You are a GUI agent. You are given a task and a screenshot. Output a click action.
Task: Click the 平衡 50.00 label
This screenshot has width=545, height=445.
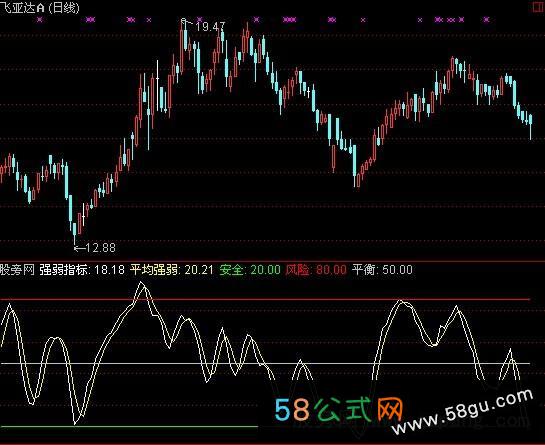382,270
